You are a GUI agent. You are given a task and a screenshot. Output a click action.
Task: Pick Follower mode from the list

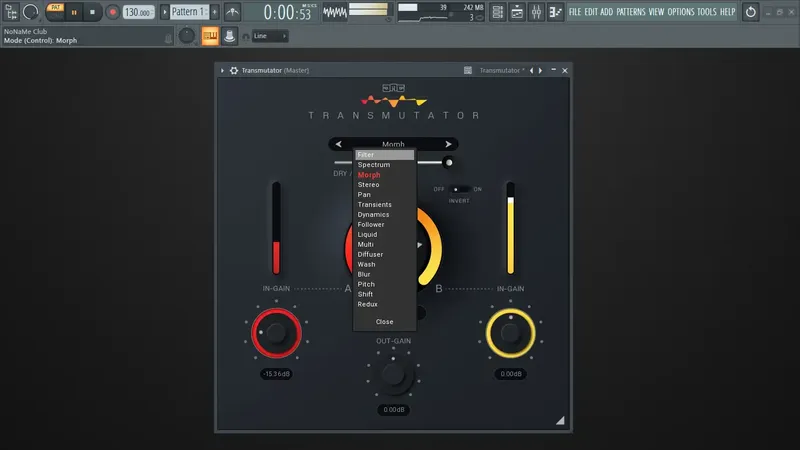385,224
